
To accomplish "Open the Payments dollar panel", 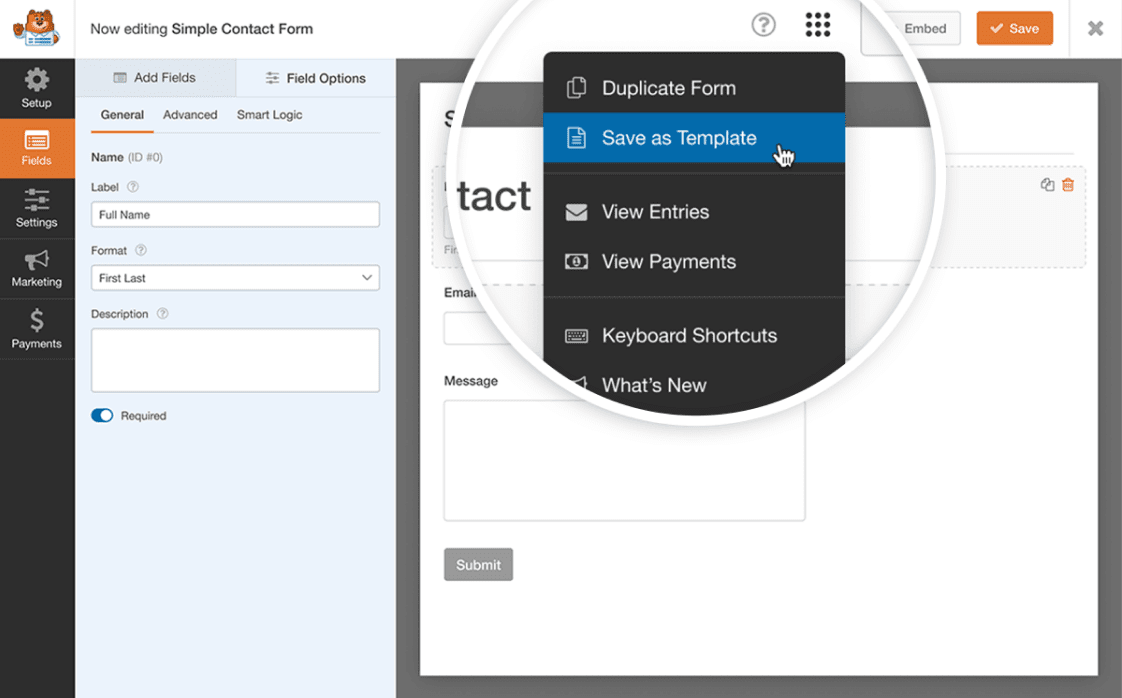I will [37, 329].
